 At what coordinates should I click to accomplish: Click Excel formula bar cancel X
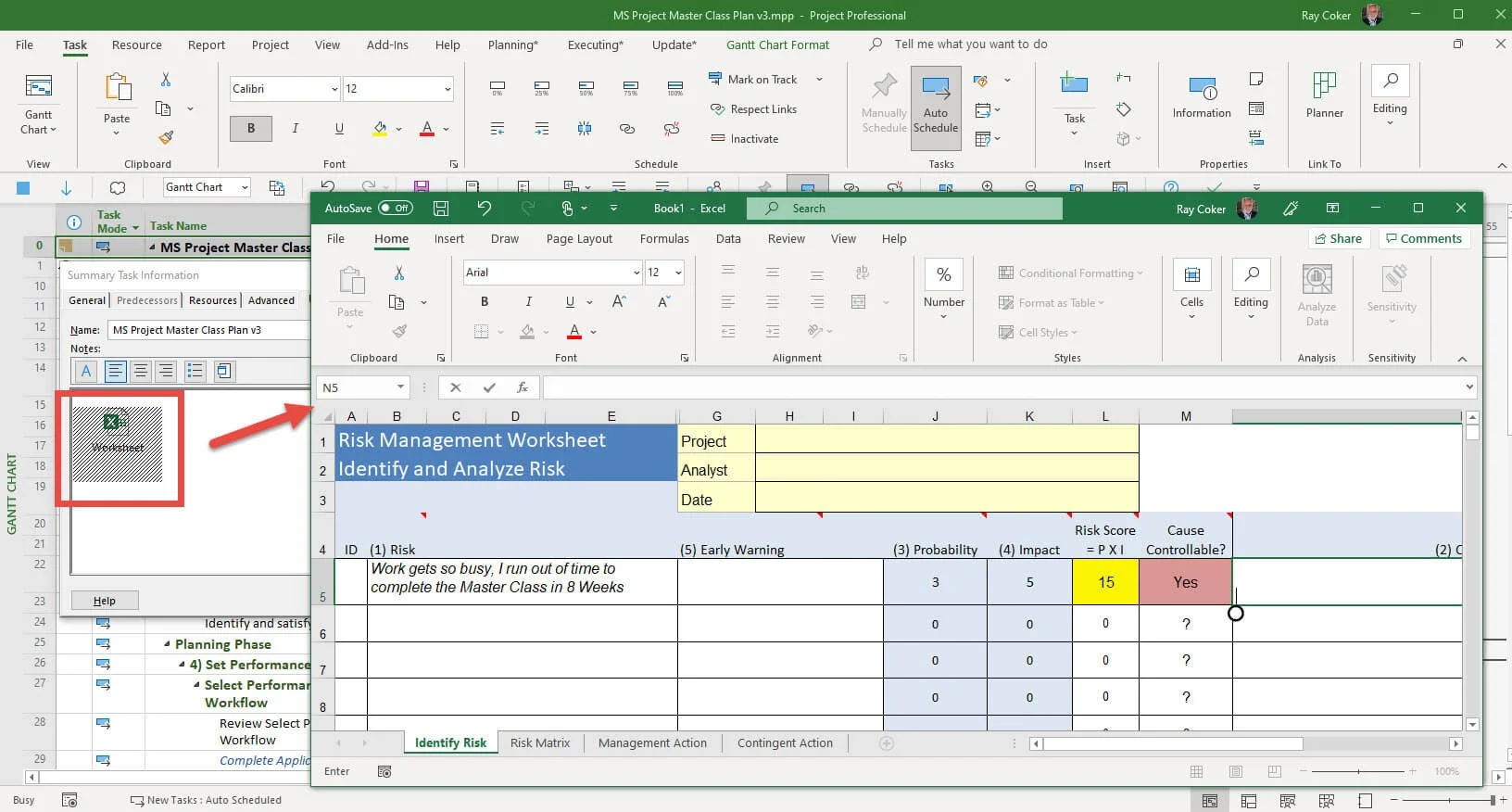(x=455, y=387)
